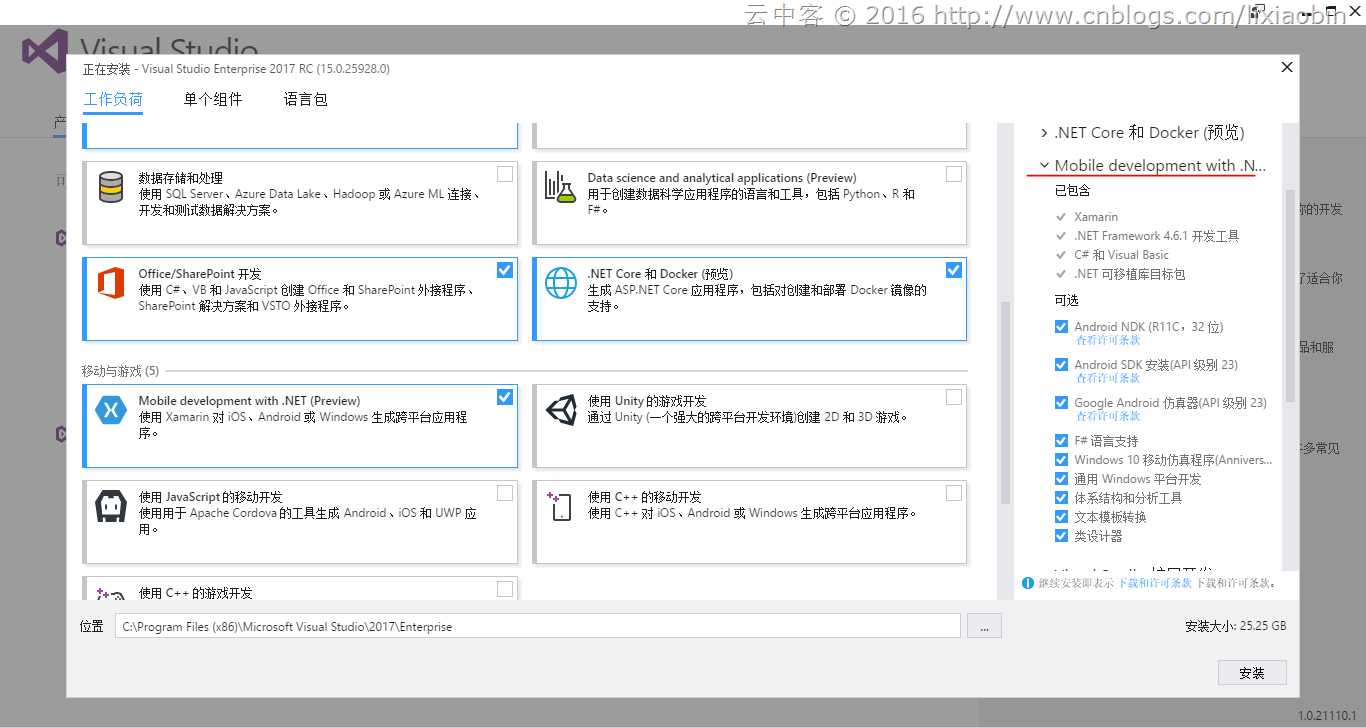The height and width of the screenshot is (728, 1366).
Task: Uncheck Google Android 仿真器 option
Action: click(x=1061, y=403)
